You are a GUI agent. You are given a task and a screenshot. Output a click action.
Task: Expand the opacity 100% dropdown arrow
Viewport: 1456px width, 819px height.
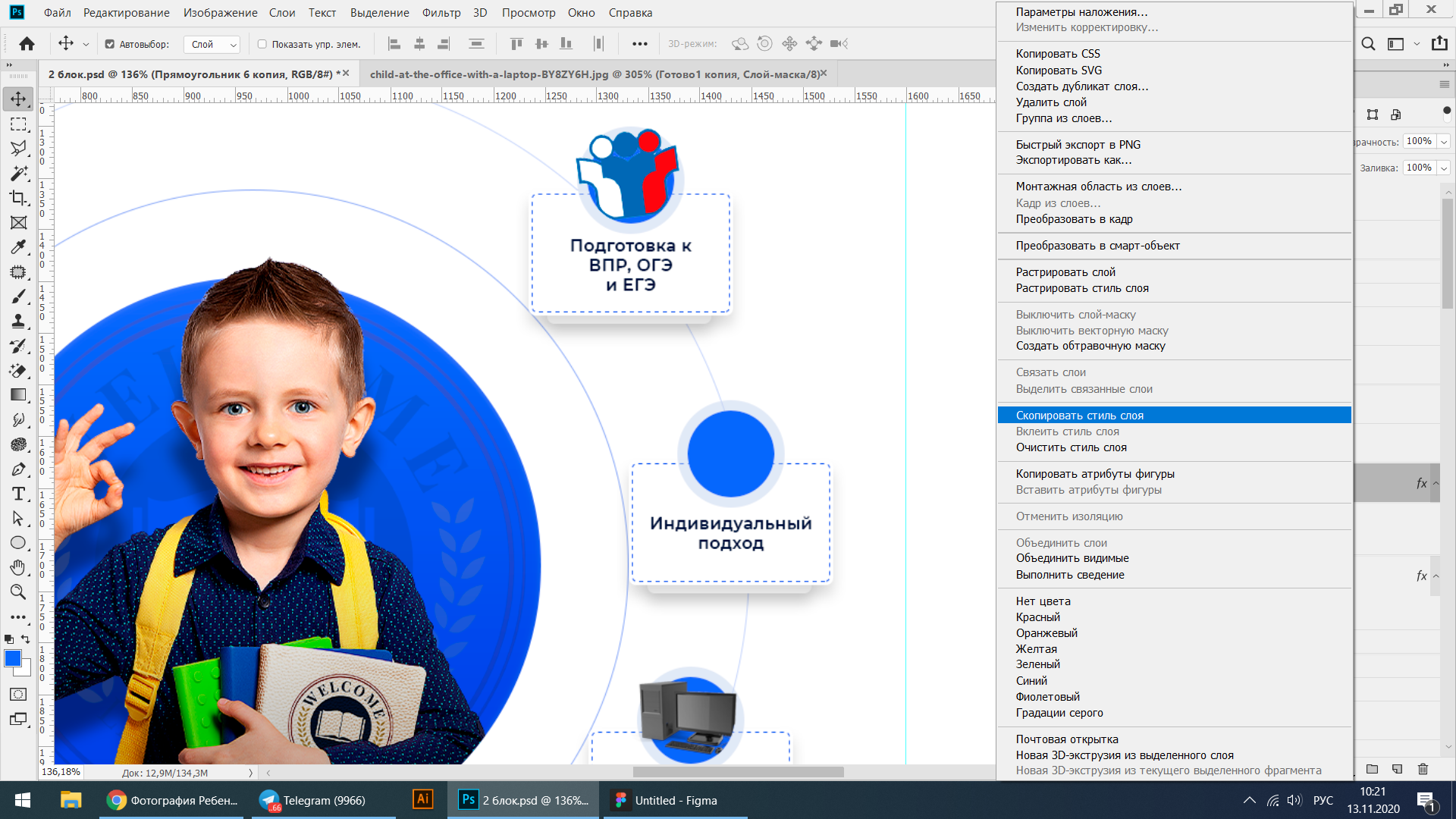(1444, 141)
